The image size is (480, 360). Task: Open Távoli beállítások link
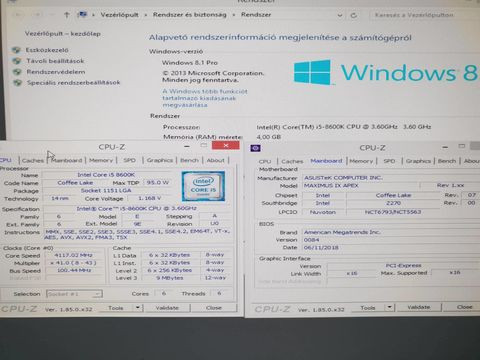pos(55,61)
